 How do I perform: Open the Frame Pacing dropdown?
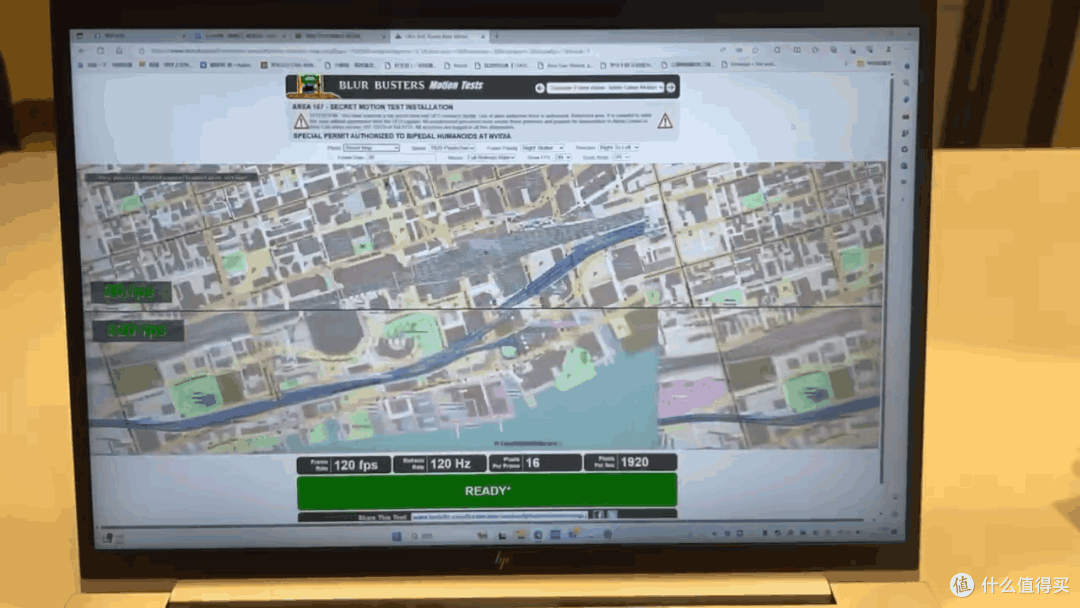coord(543,148)
